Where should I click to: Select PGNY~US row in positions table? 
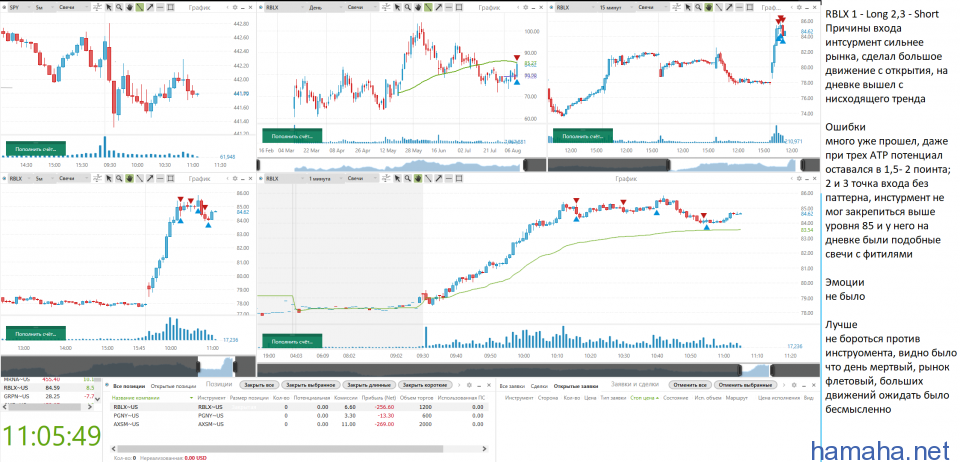point(299,415)
